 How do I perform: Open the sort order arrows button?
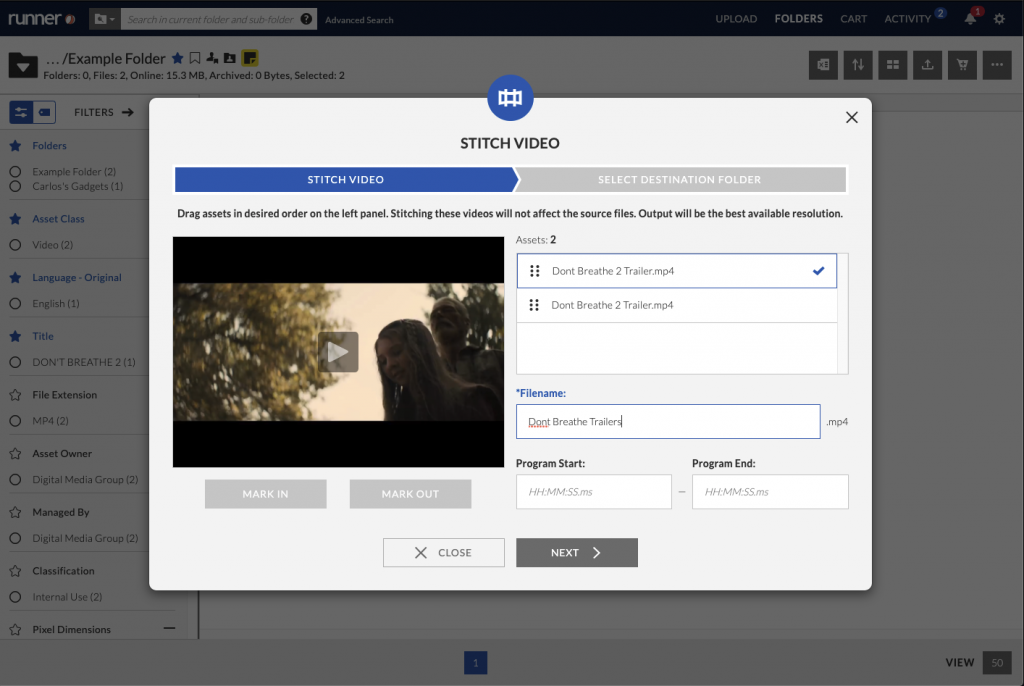point(858,65)
